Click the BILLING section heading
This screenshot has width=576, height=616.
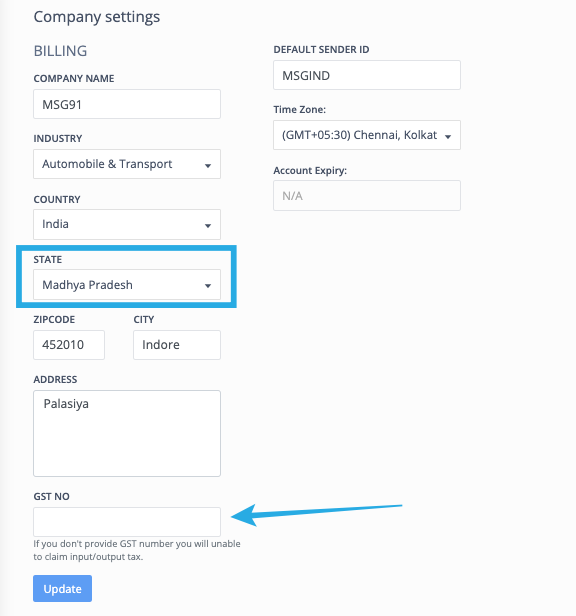(60, 51)
